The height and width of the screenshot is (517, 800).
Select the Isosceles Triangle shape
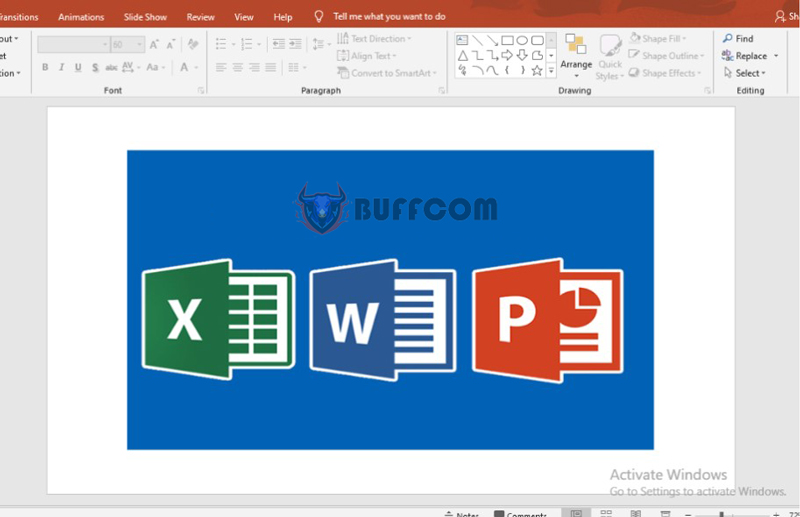click(462, 55)
